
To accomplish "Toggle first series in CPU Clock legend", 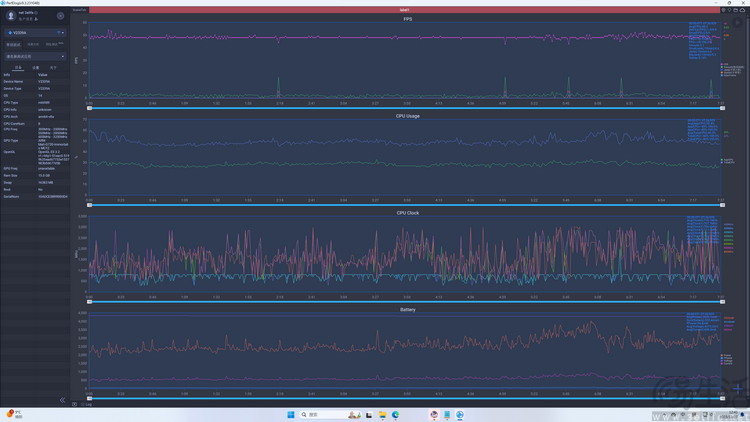I will [727, 224].
